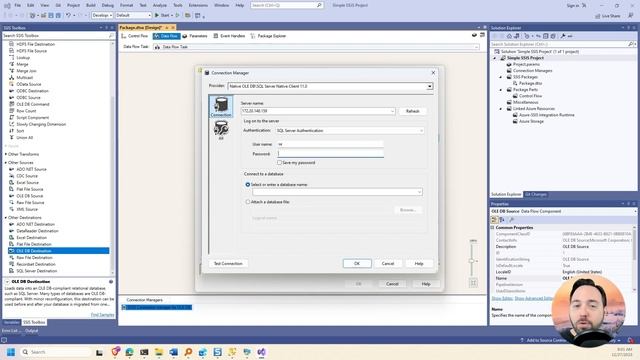Screen dimensions: 640x360
Task: Collapse Other Destinations group in toolbox
Action: 6,218
